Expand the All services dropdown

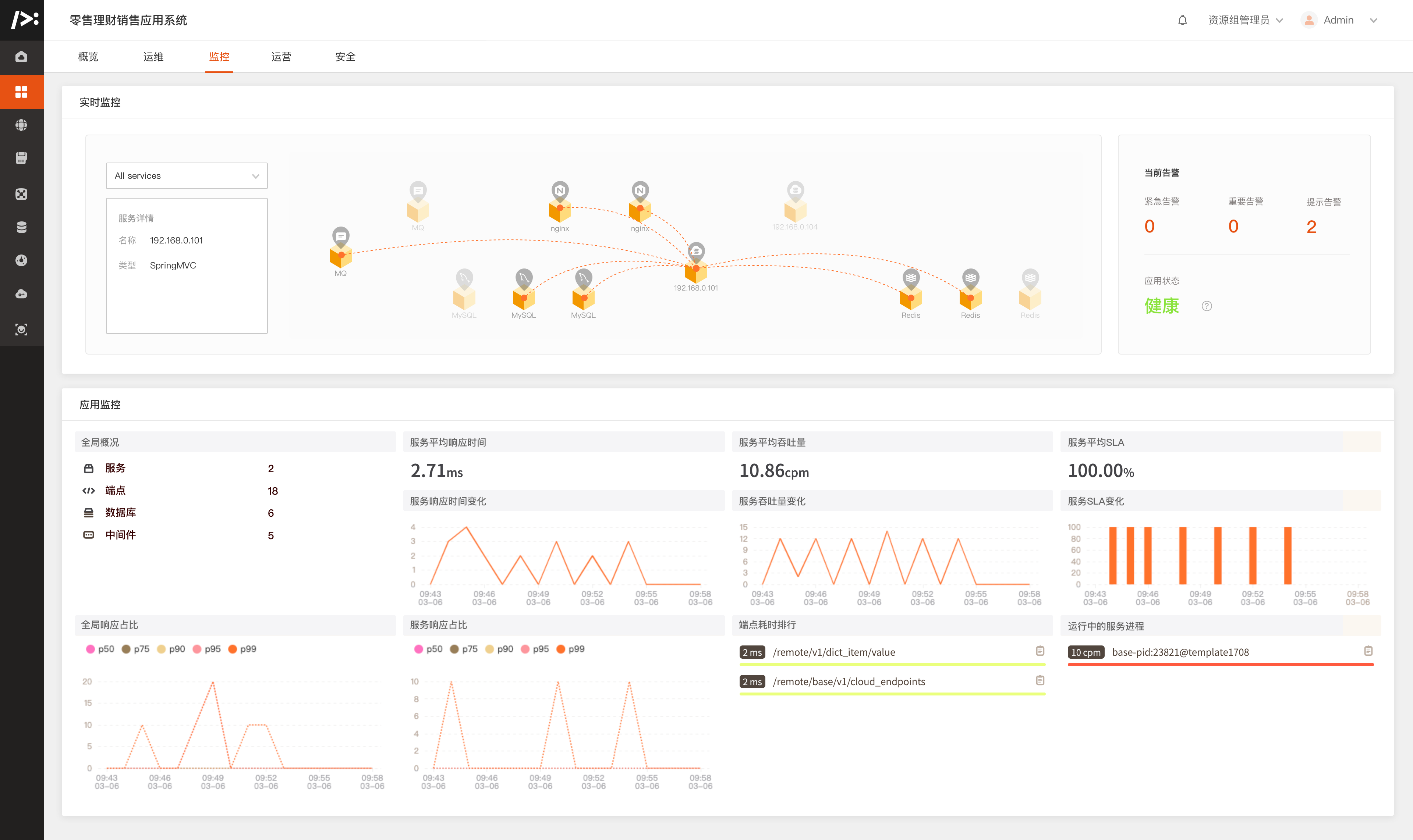point(186,176)
